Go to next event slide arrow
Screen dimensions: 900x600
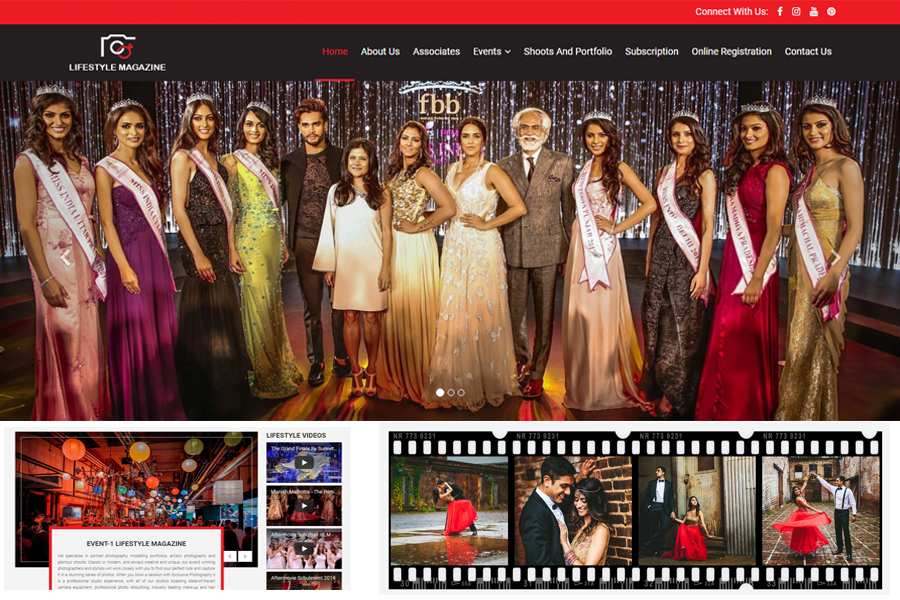(245, 556)
